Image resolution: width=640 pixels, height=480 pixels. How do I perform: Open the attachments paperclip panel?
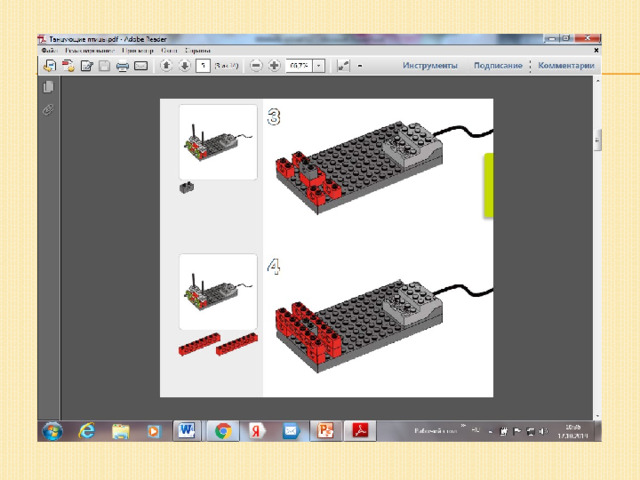click(x=48, y=109)
